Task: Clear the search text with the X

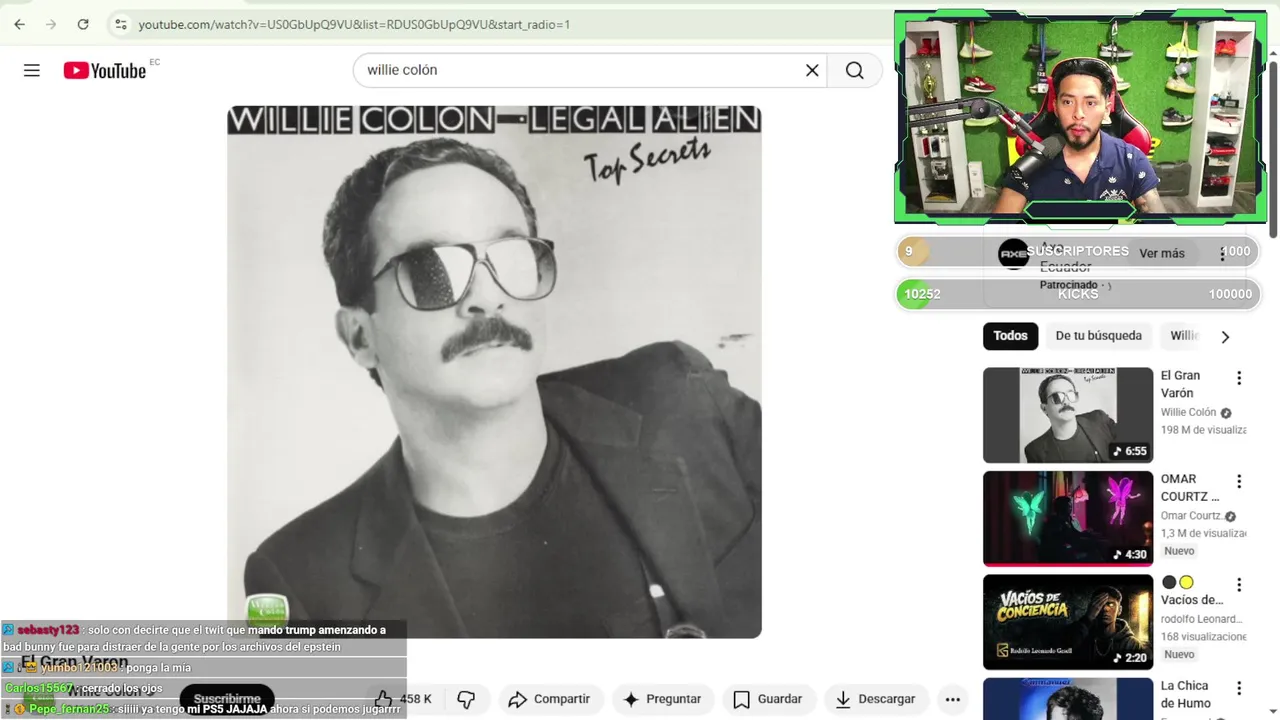Action: (x=812, y=70)
